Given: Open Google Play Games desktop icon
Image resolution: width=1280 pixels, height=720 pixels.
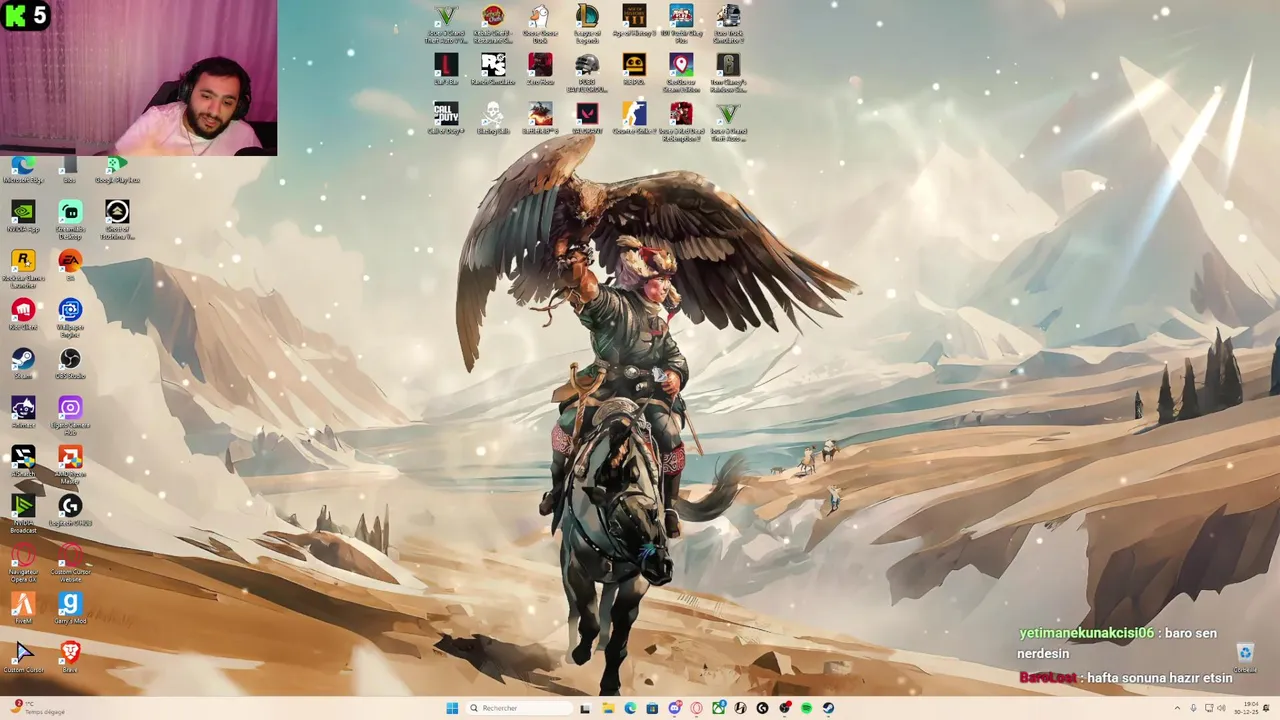Looking at the screenshot, I should [x=117, y=170].
